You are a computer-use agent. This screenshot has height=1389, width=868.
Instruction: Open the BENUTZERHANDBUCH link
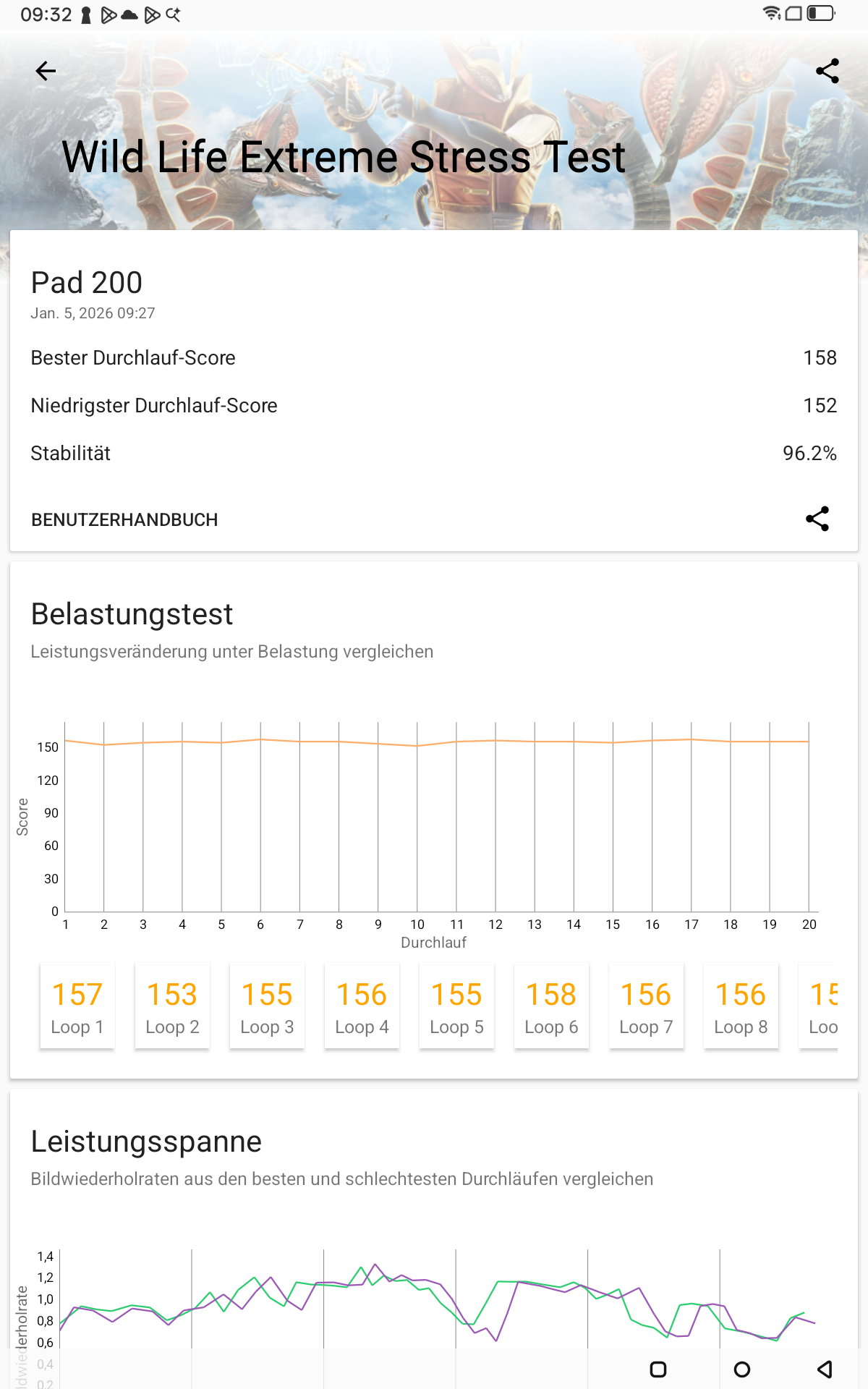point(124,519)
